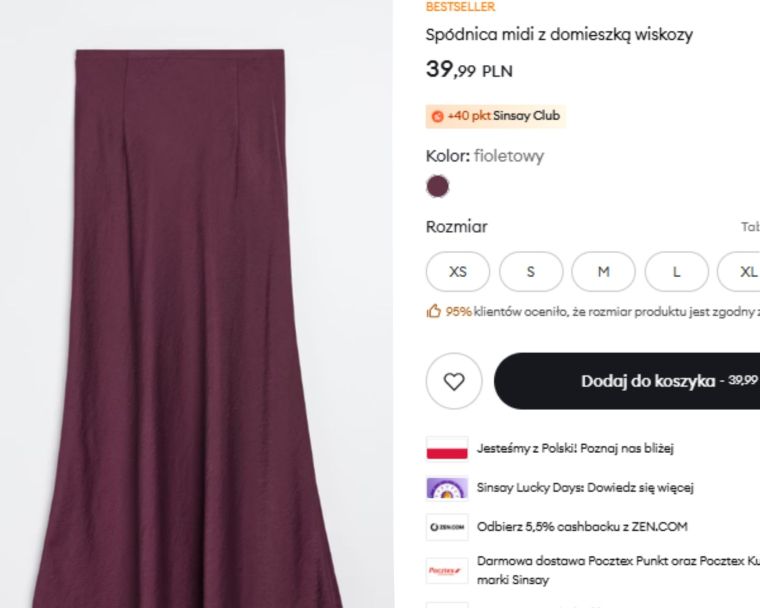760x608 pixels.
Task: Click Dodaj do koszyka button
Action: click(x=627, y=381)
